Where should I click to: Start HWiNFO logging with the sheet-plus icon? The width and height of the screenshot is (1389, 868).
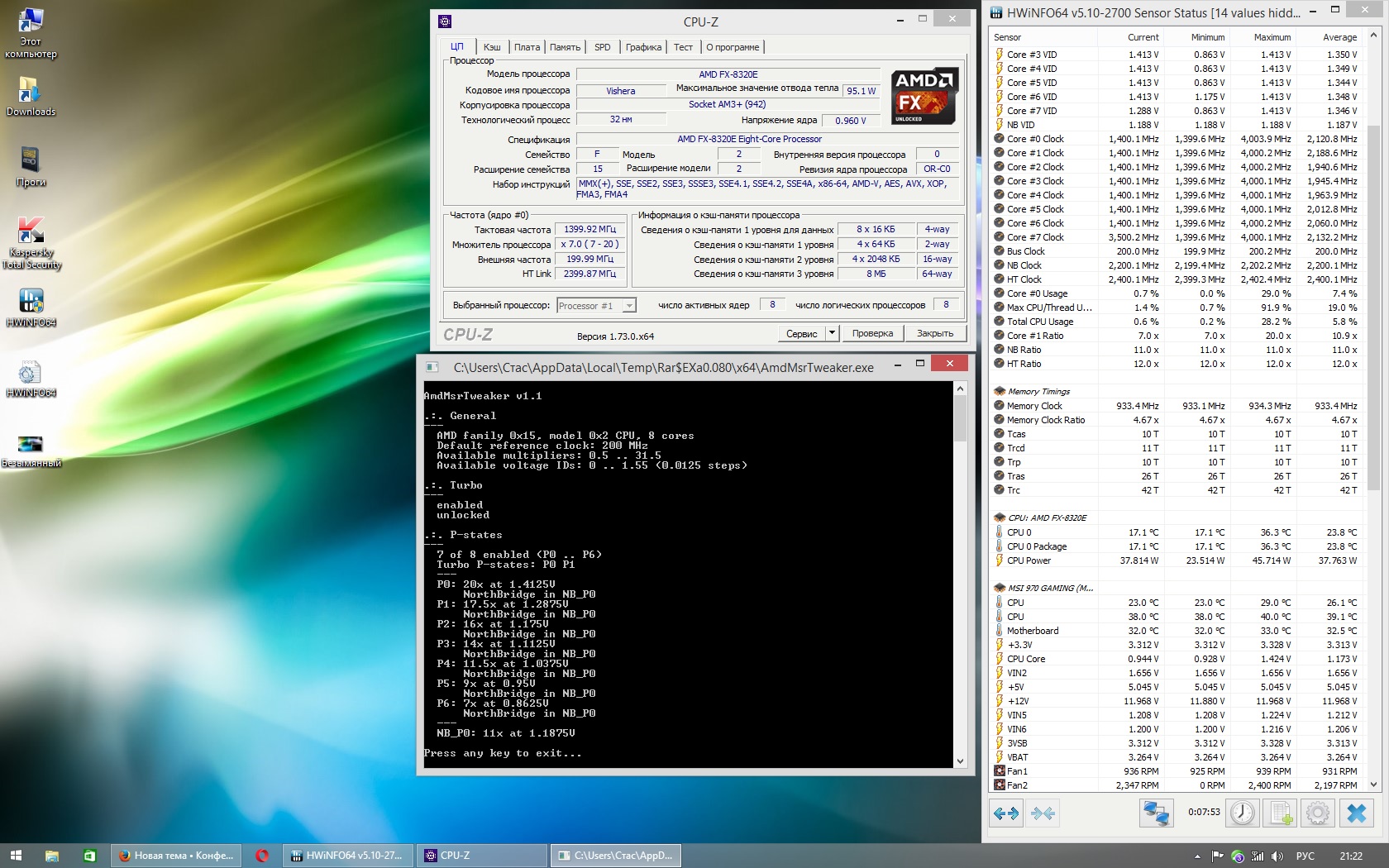(x=1281, y=813)
